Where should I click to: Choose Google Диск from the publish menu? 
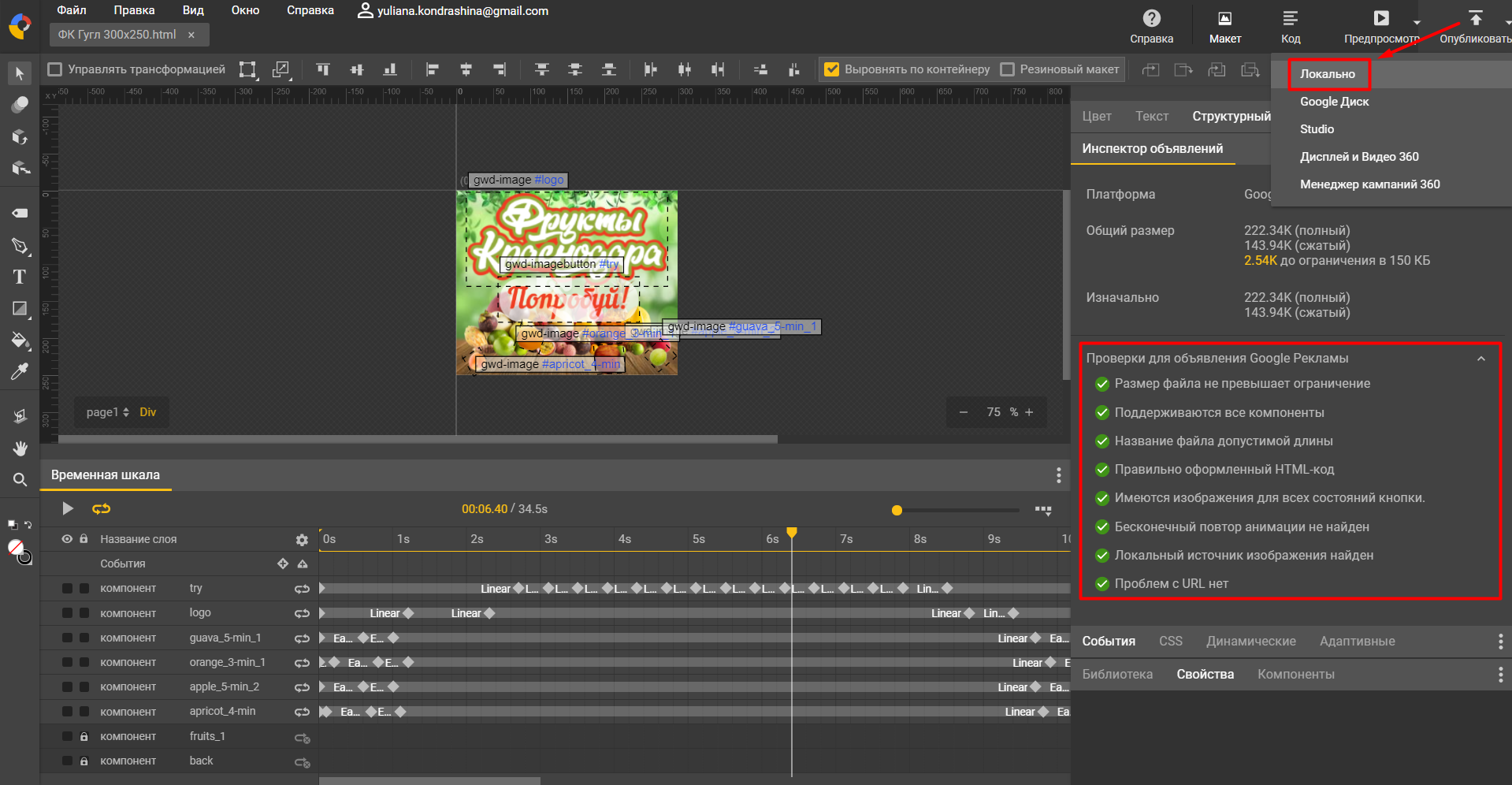1334,102
